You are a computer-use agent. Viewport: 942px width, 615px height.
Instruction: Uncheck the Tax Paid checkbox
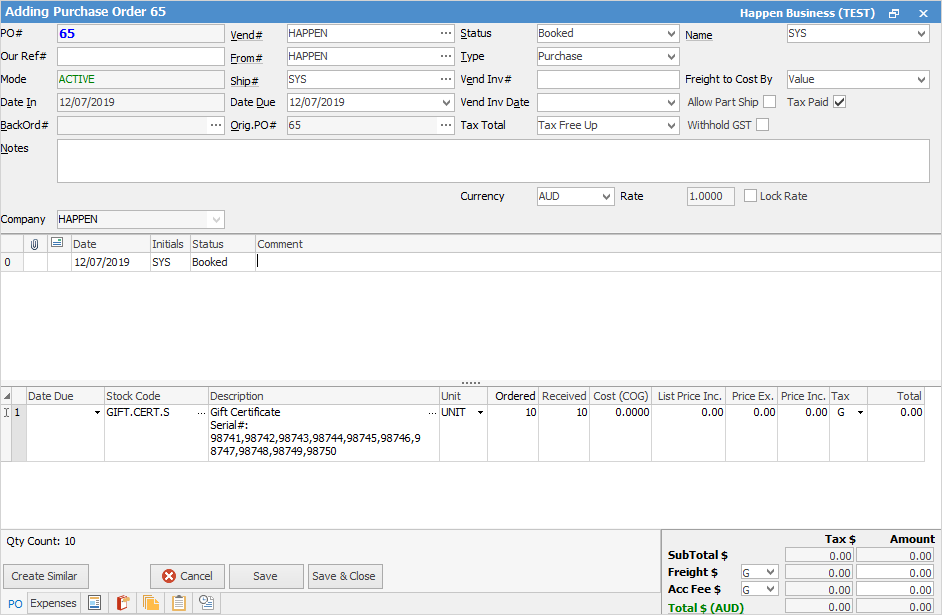tap(839, 102)
